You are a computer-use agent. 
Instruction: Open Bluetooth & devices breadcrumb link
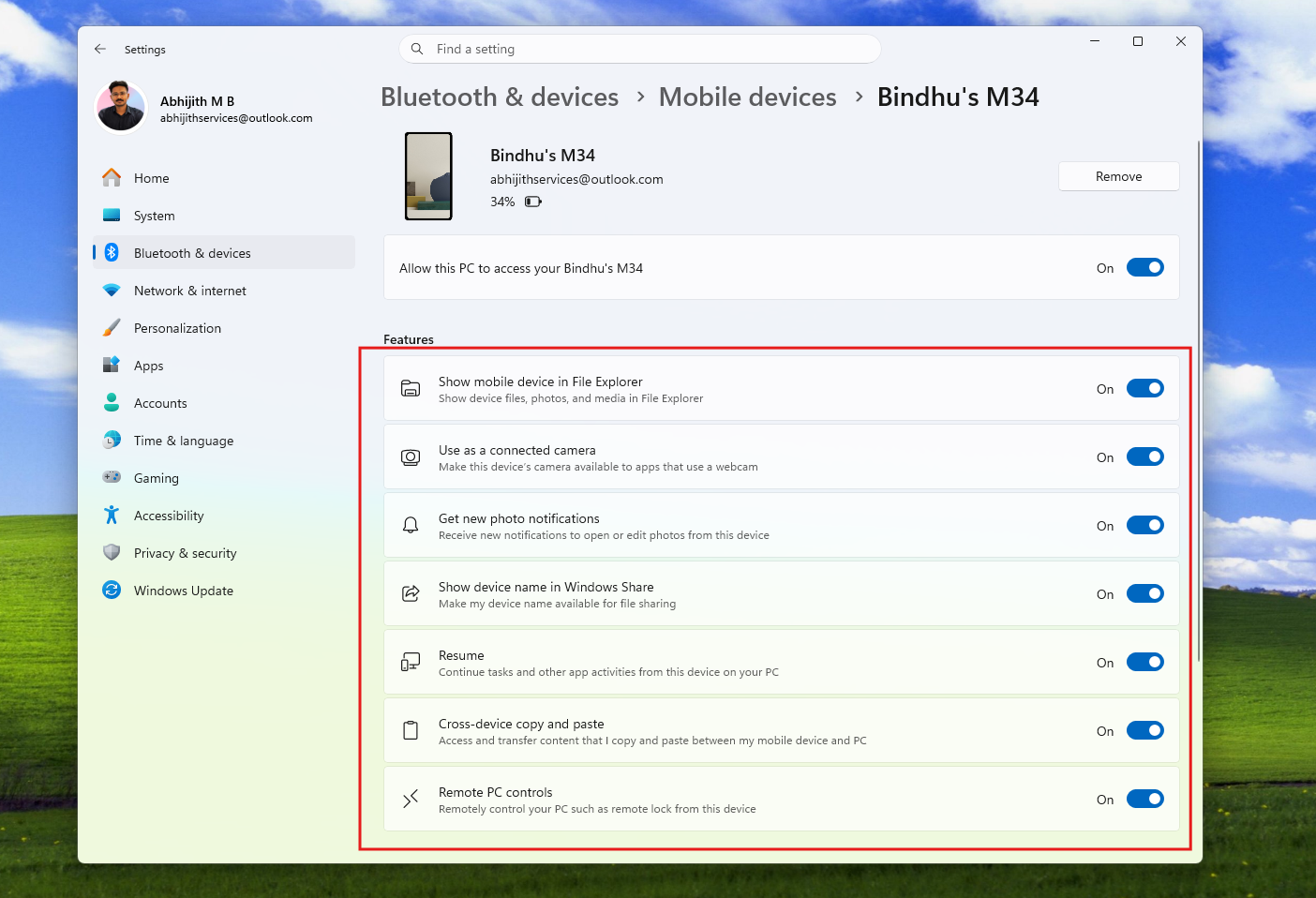500,97
